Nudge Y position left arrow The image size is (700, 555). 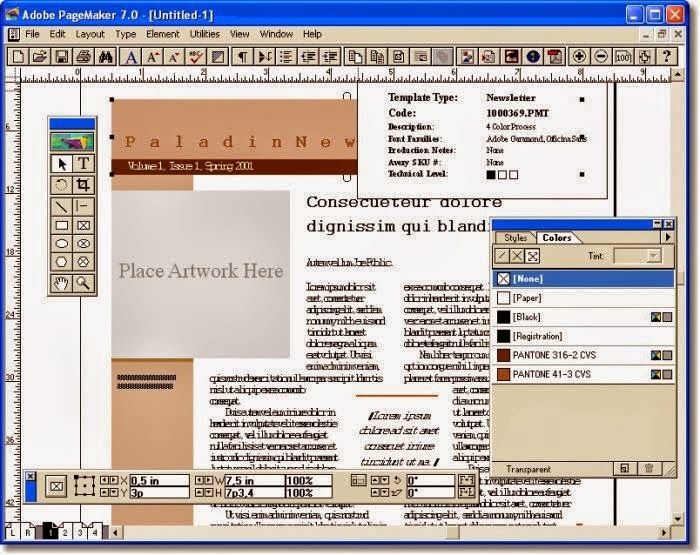(104, 492)
